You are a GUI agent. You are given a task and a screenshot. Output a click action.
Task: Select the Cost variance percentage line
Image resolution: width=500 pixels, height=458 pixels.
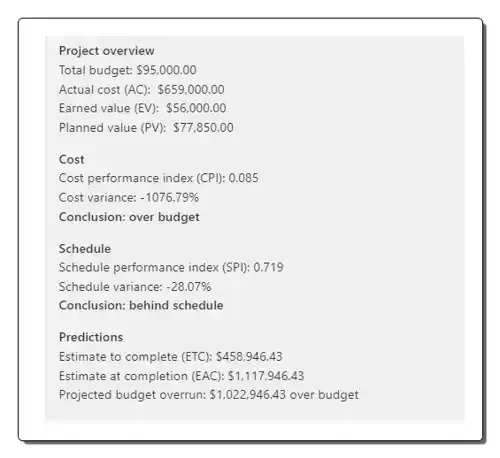pos(129,198)
